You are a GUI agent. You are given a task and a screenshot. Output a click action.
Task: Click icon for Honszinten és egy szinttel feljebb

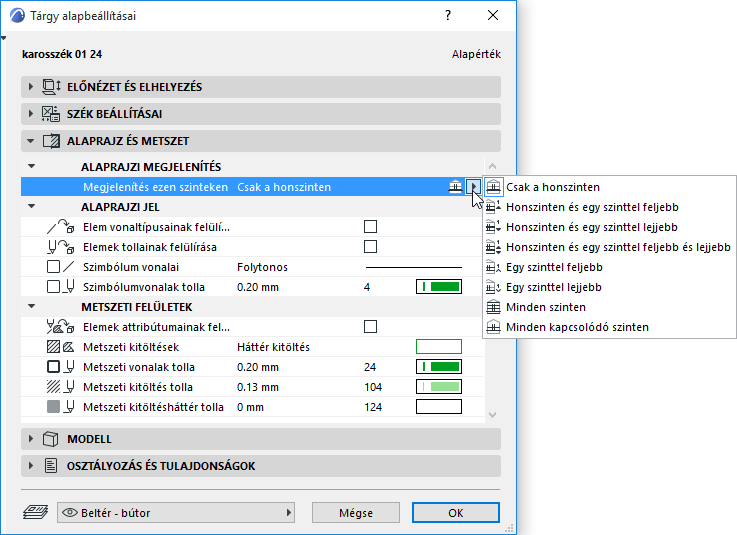[494, 207]
